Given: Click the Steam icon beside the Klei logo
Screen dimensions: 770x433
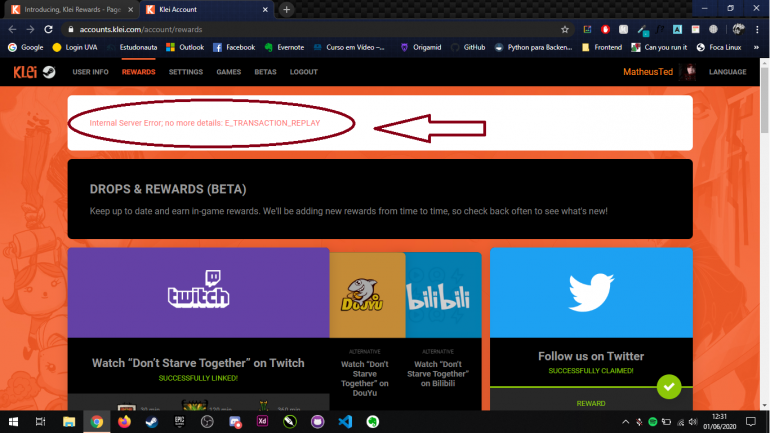Looking at the screenshot, I should pyautogui.click(x=49, y=72).
